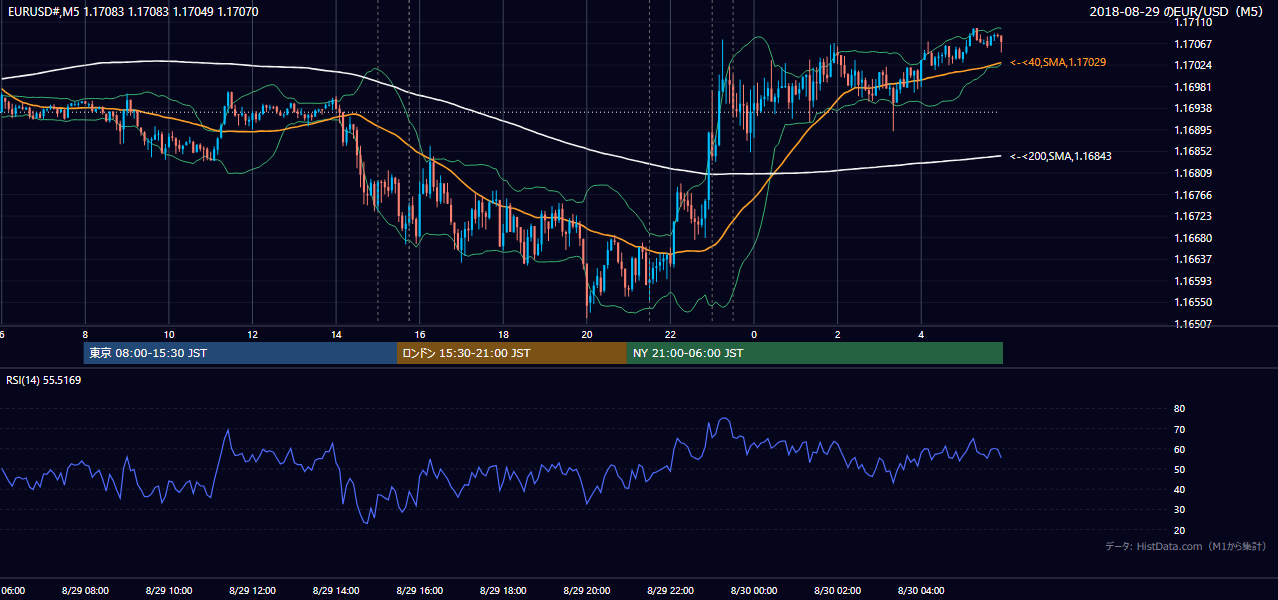Click price axis value 1.16593
The width and height of the screenshot is (1278, 600).
pyautogui.click(x=1194, y=281)
